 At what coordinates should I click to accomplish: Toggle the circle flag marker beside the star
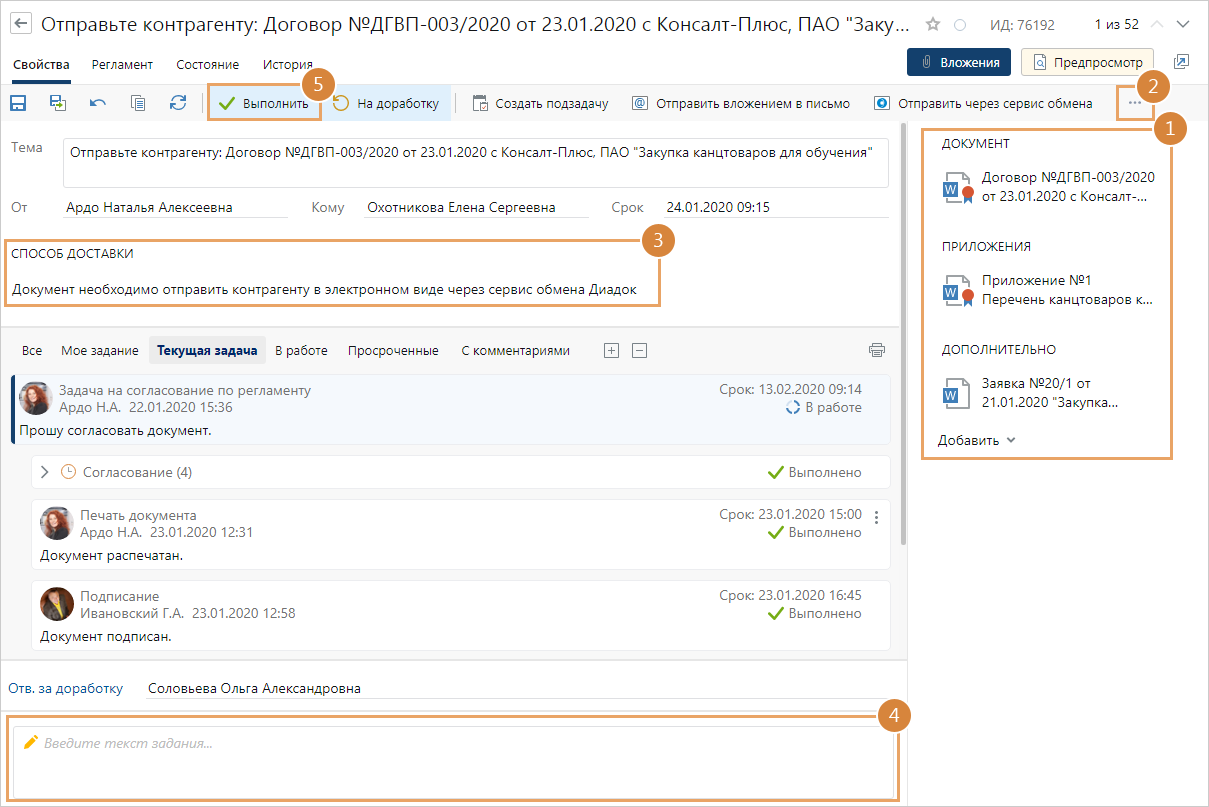pyautogui.click(x=960, y=25)
